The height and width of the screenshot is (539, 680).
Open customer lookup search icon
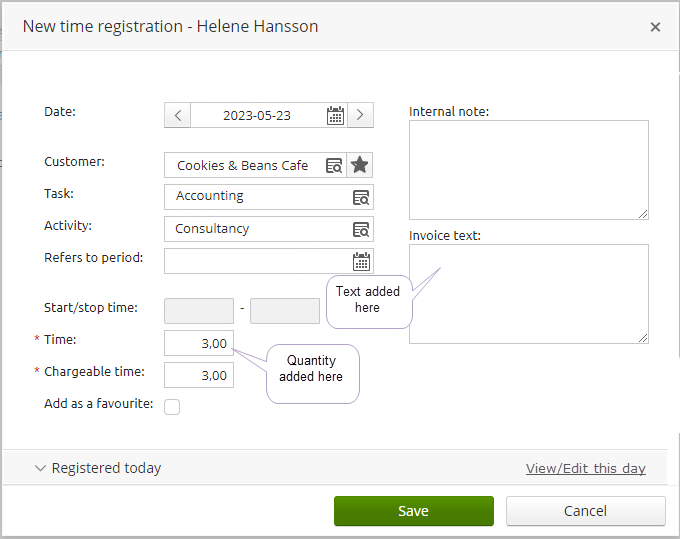click(x=334, y=165)
